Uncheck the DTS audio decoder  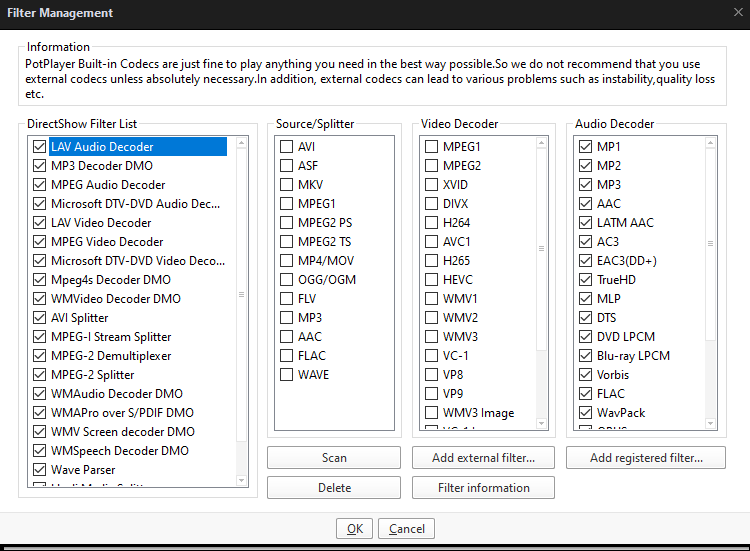[585, 318]
